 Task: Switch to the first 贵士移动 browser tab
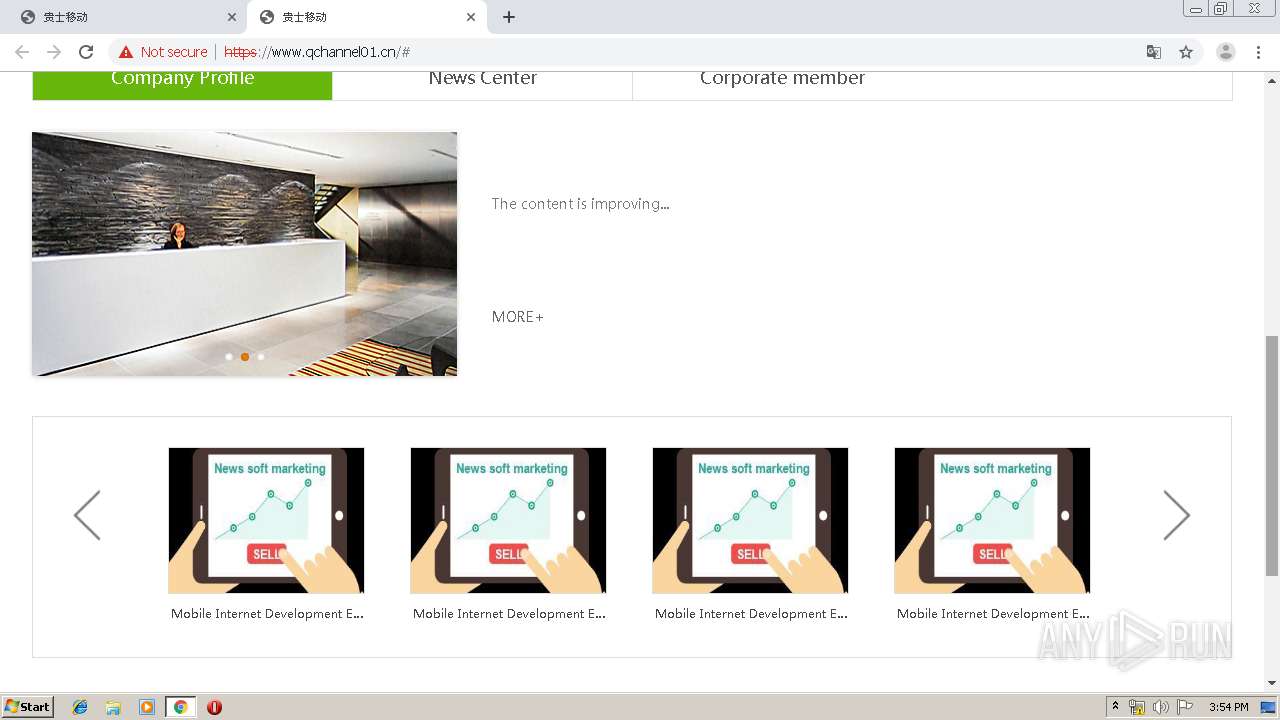125,17
